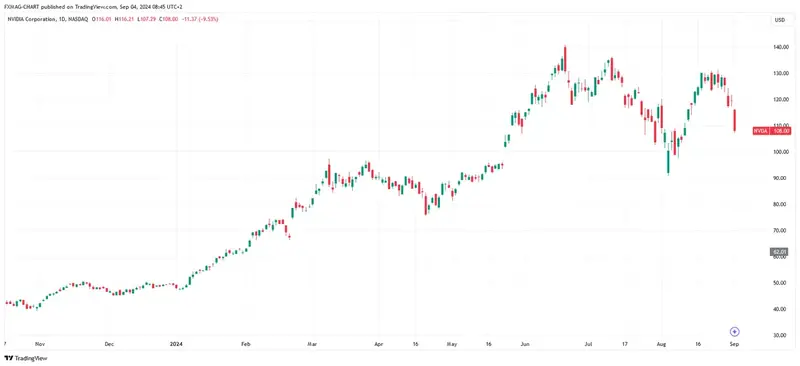Click the last red candle near 108
Image resolution: width=800 pixels, height=366 pixels.
click(x=735, y=120)
